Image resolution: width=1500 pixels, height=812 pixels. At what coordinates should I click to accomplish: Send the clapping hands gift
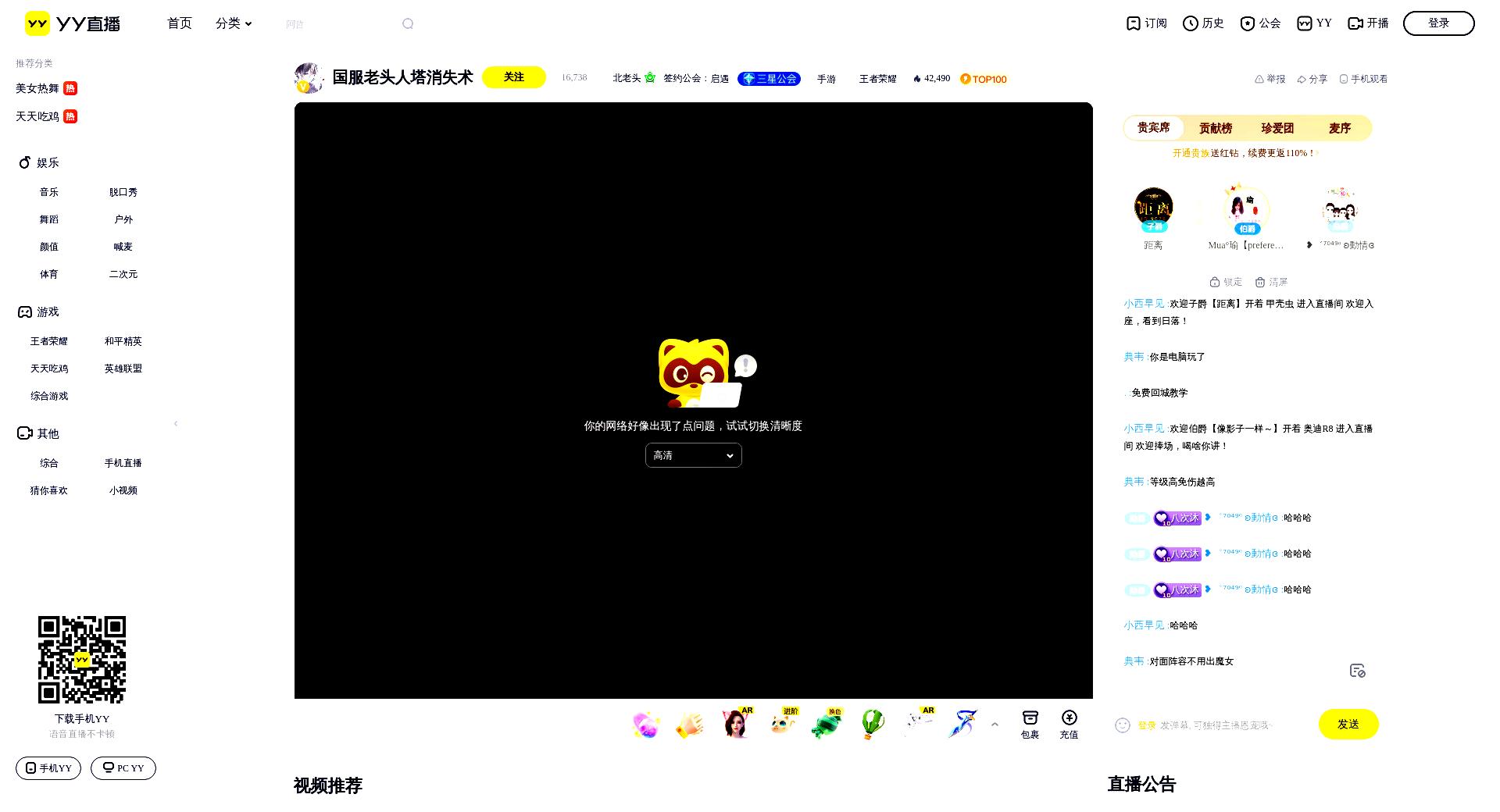click(x=690, y=725)
